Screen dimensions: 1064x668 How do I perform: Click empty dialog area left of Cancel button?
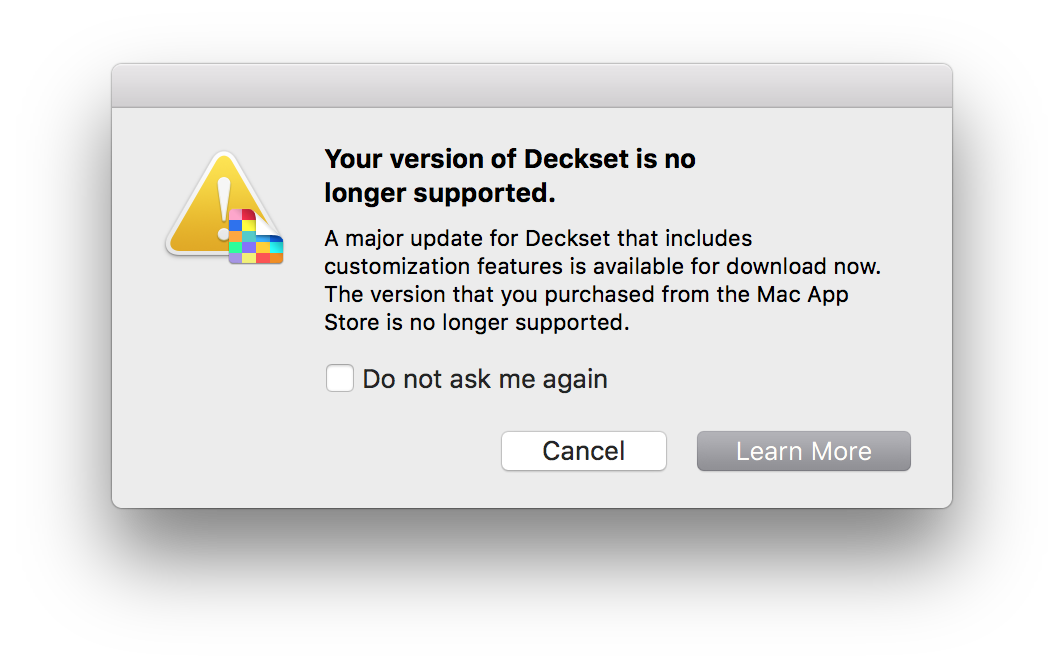[300, 451]
